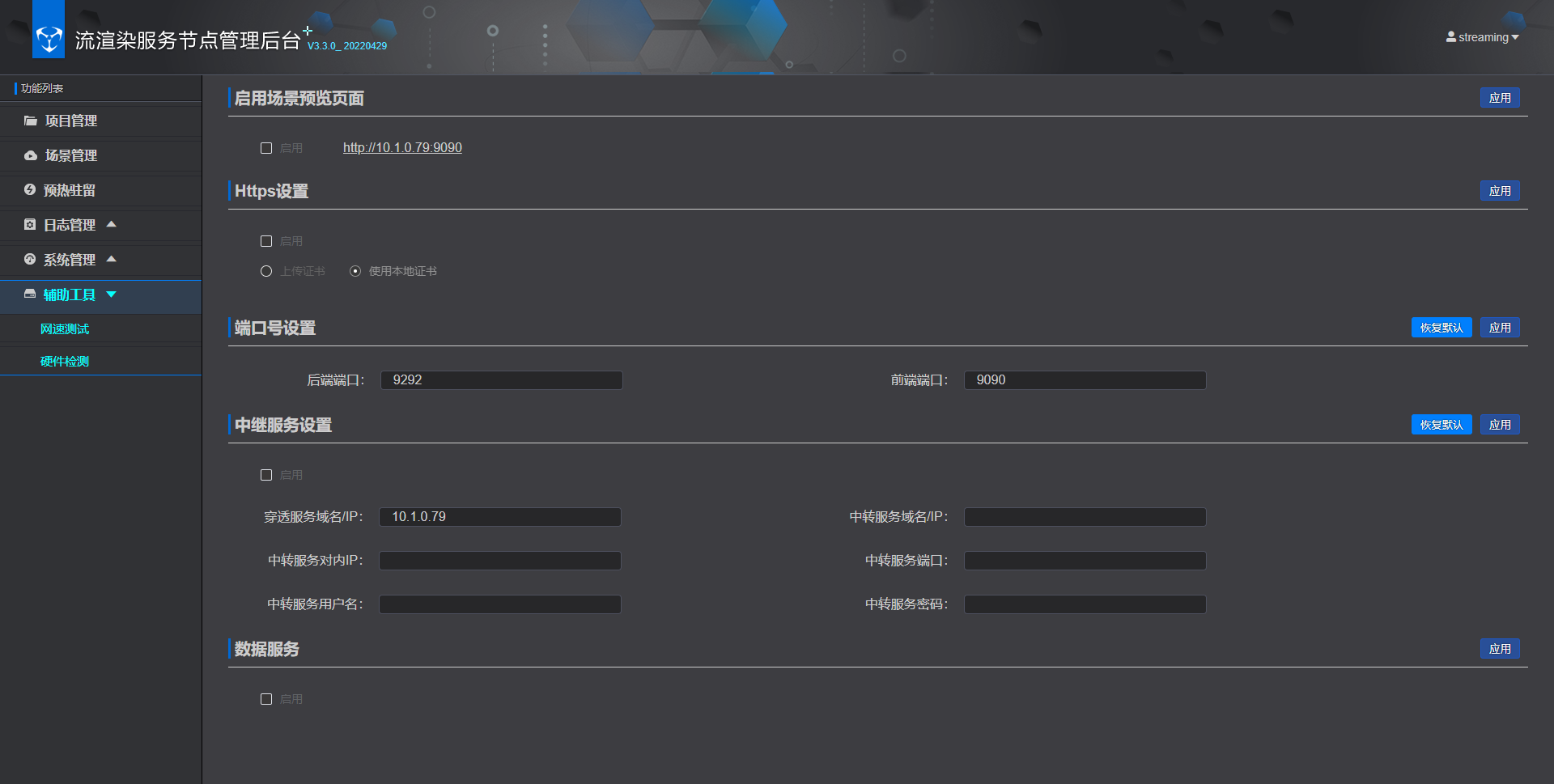1554x784 pixels.
Task: Enable the scene preview page checkbox
Action: click(x=266, y=148)
